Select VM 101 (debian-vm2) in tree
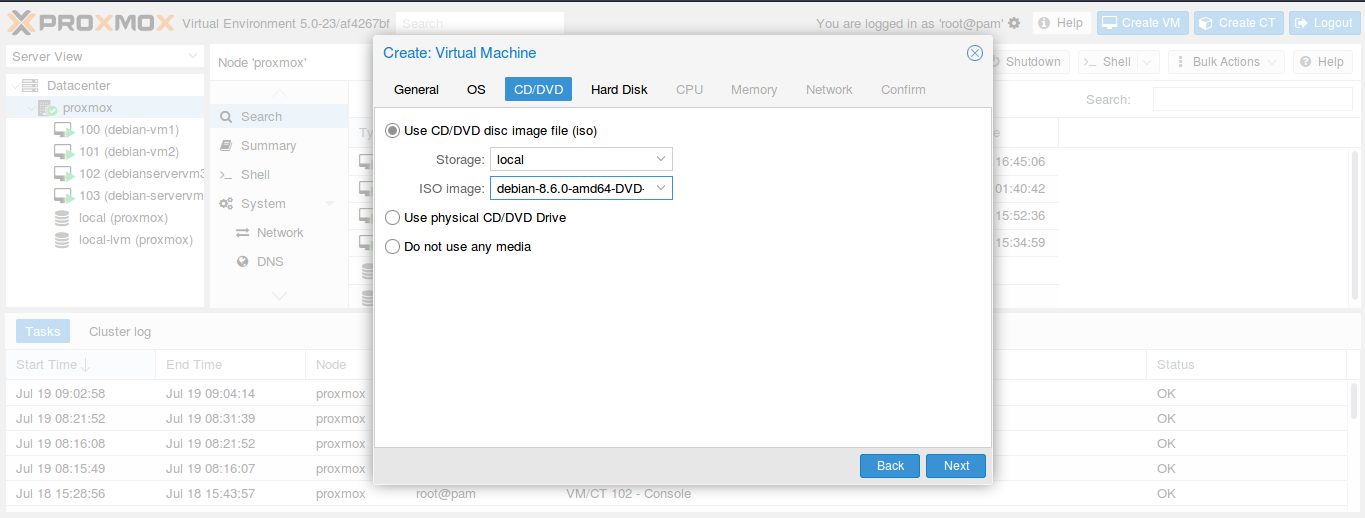Viewport: 1365px width, 518px height. point(129,152)
